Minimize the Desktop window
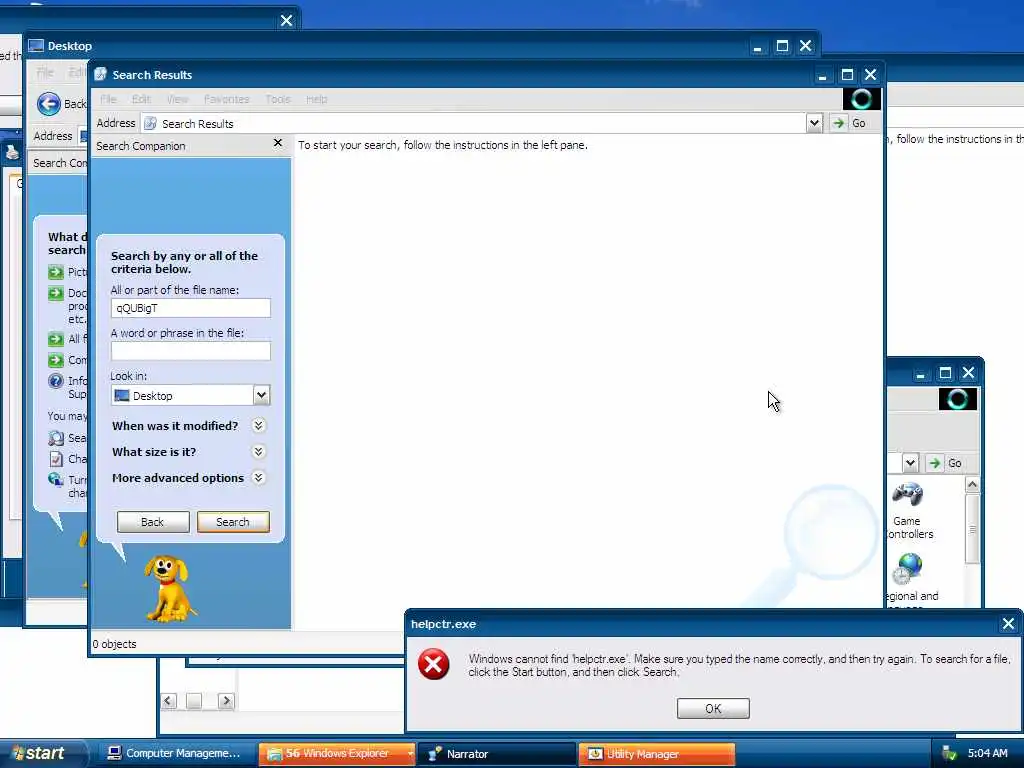The height and width of the screenshot is (768, 1024). (x=757, y=46)
